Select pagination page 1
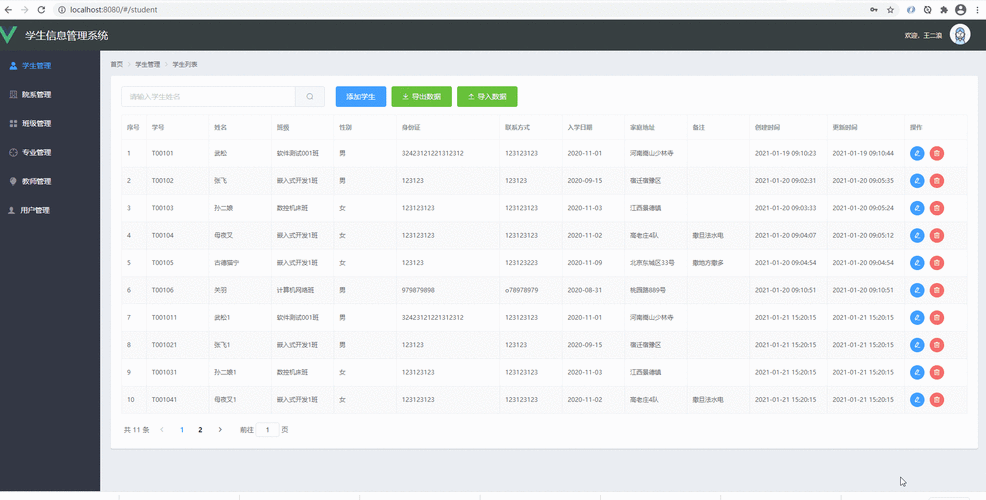The image size is (986, 500). tap(182, 430)
